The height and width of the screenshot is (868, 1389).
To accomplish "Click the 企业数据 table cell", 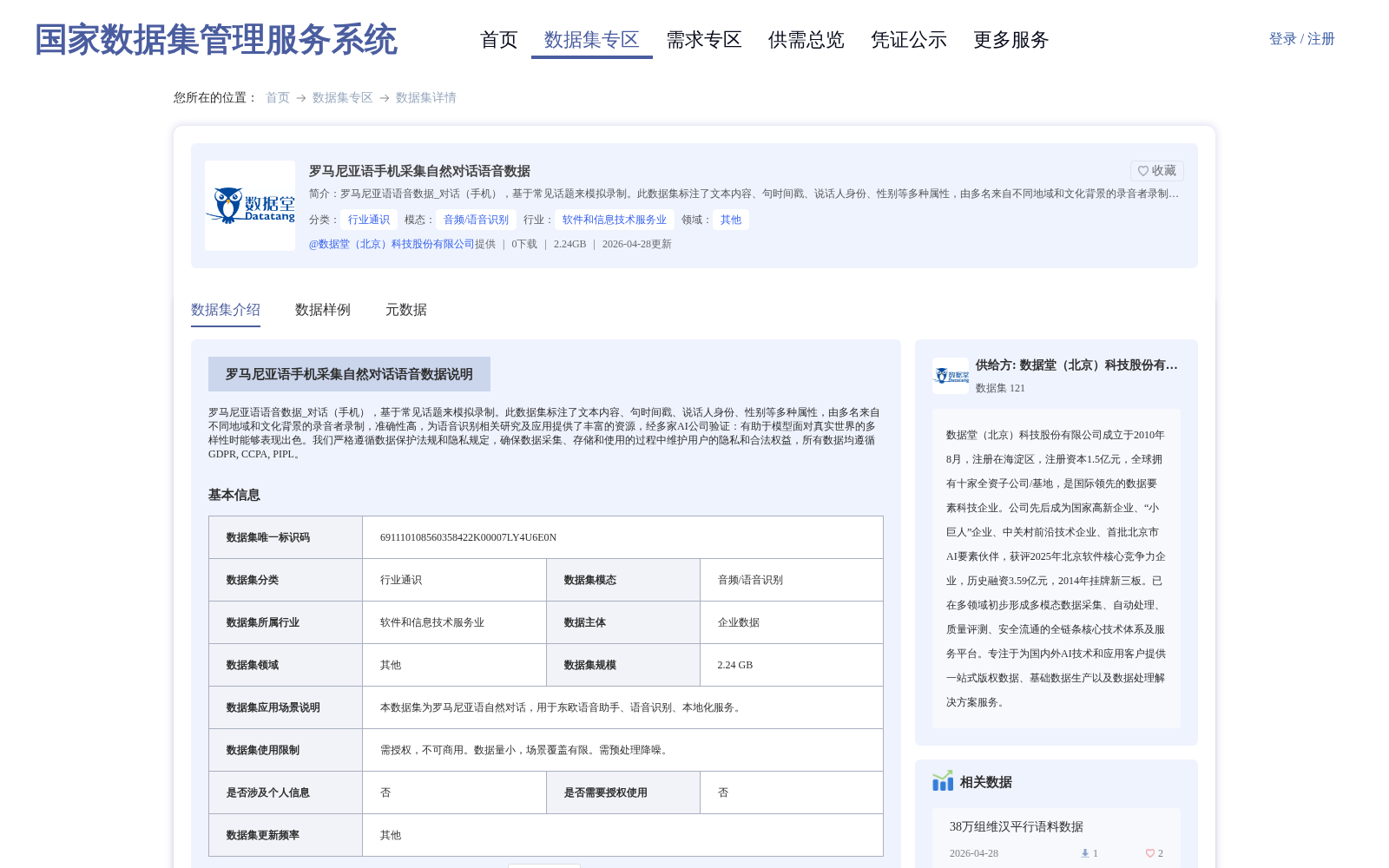I will tap(792, 622).
